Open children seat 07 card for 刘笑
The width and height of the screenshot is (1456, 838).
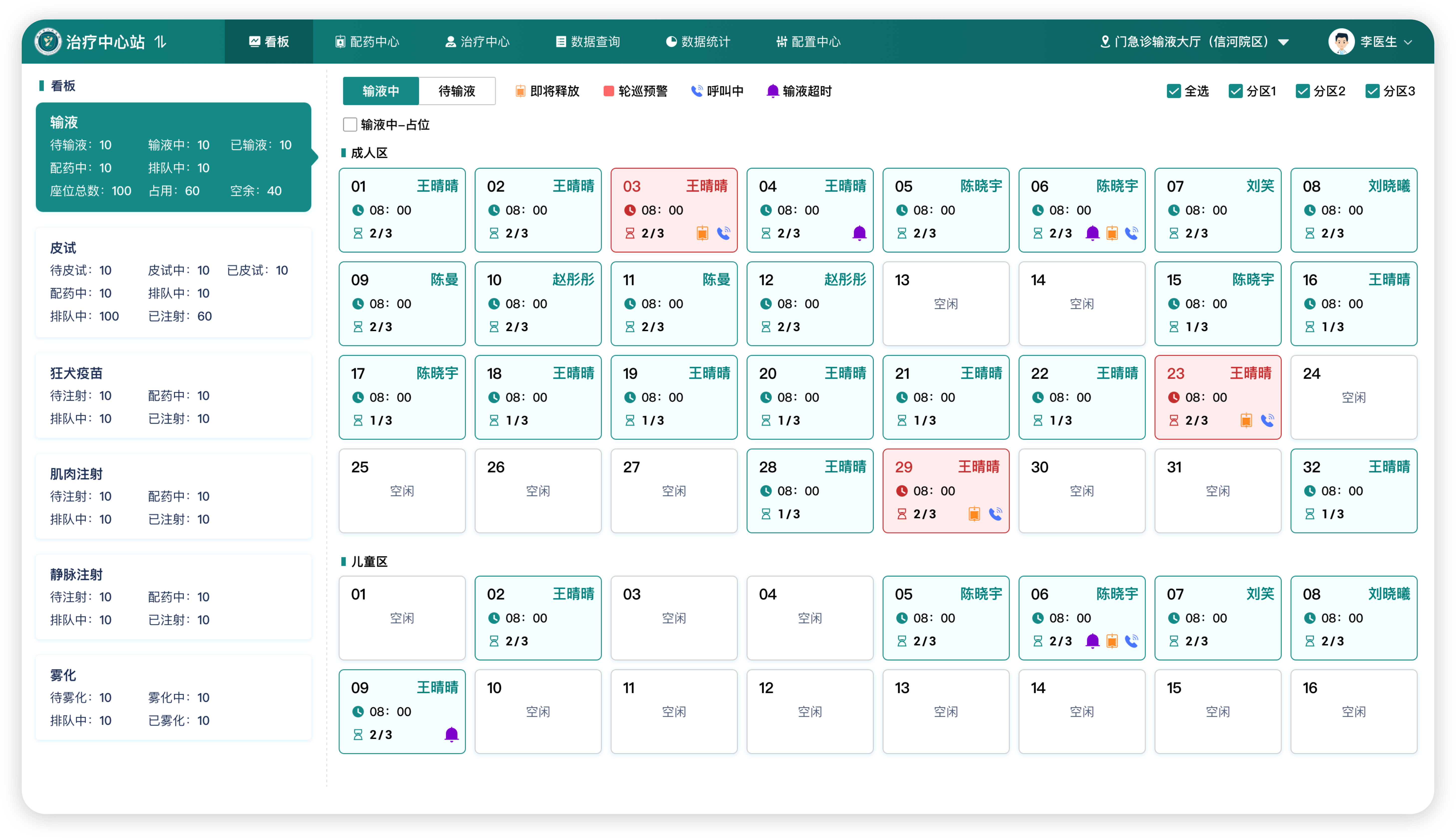(x=1218, y=618)
